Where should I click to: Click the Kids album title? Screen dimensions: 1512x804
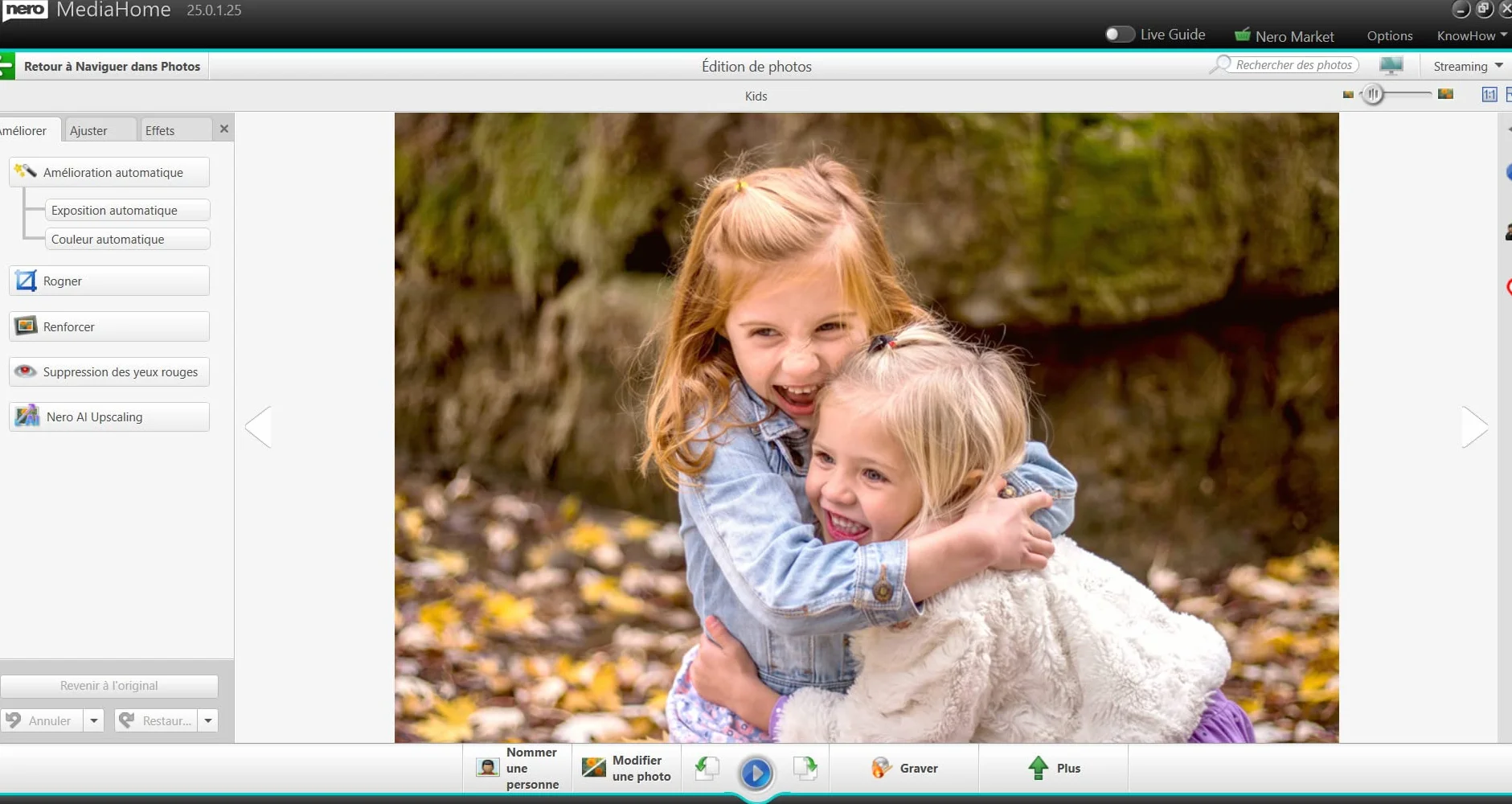tap(756, 96)
